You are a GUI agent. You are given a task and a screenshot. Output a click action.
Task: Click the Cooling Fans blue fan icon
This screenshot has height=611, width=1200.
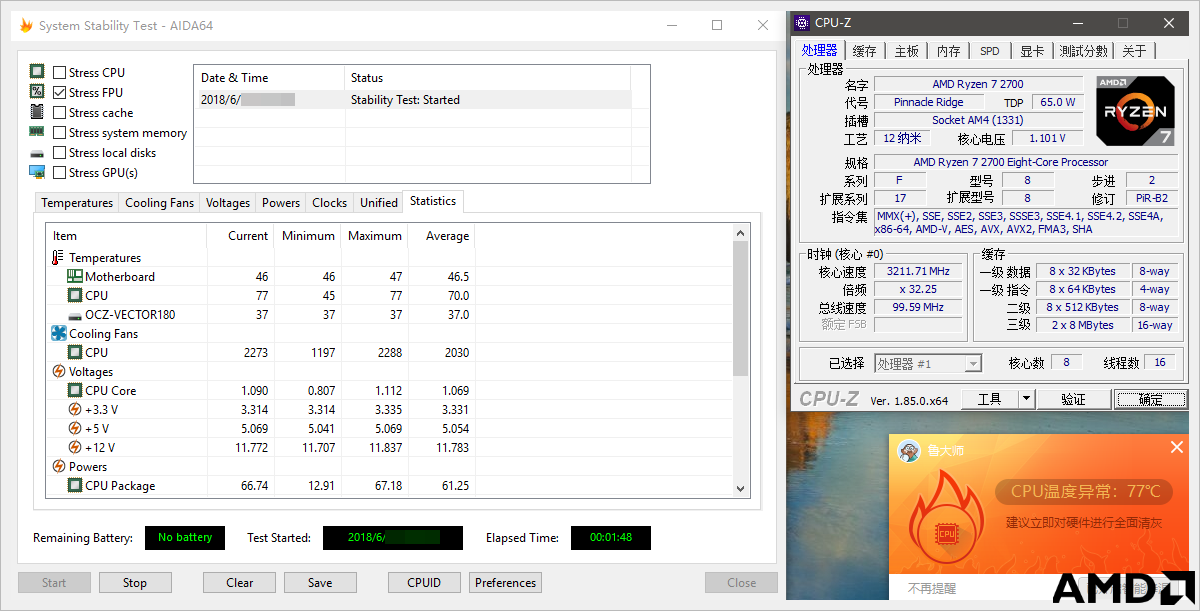58,333
